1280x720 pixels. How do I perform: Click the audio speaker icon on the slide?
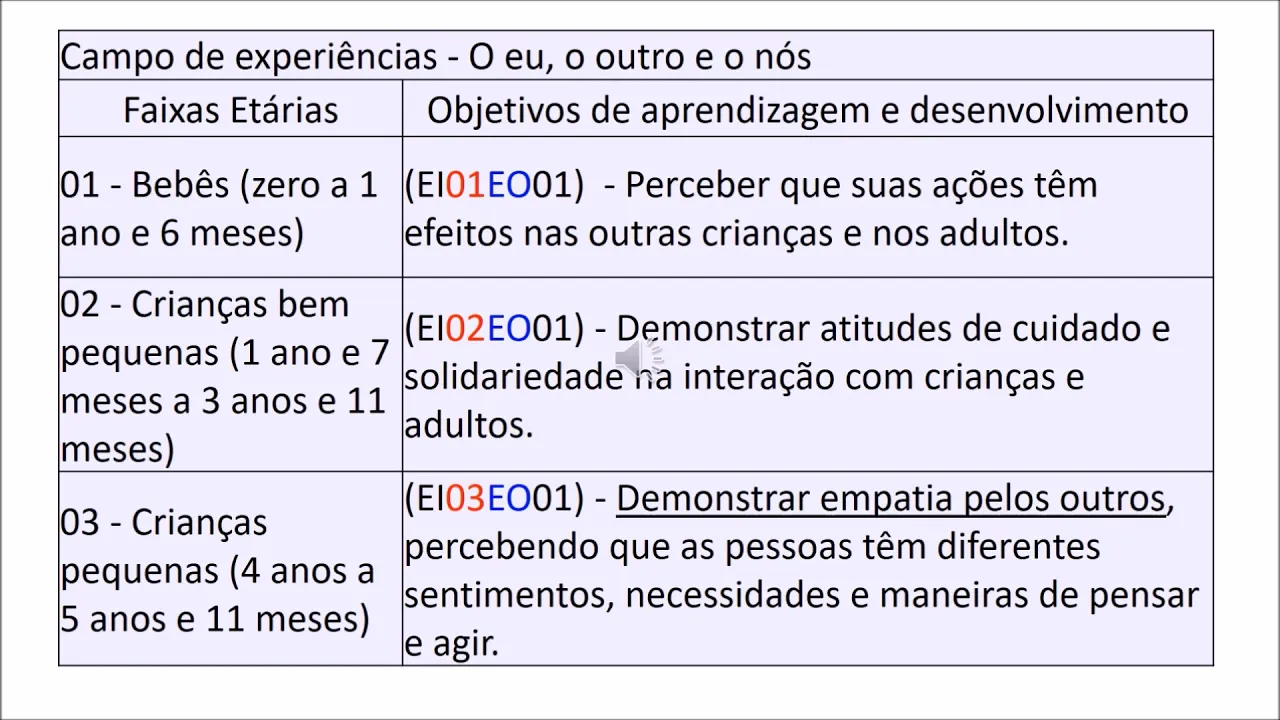638,358
